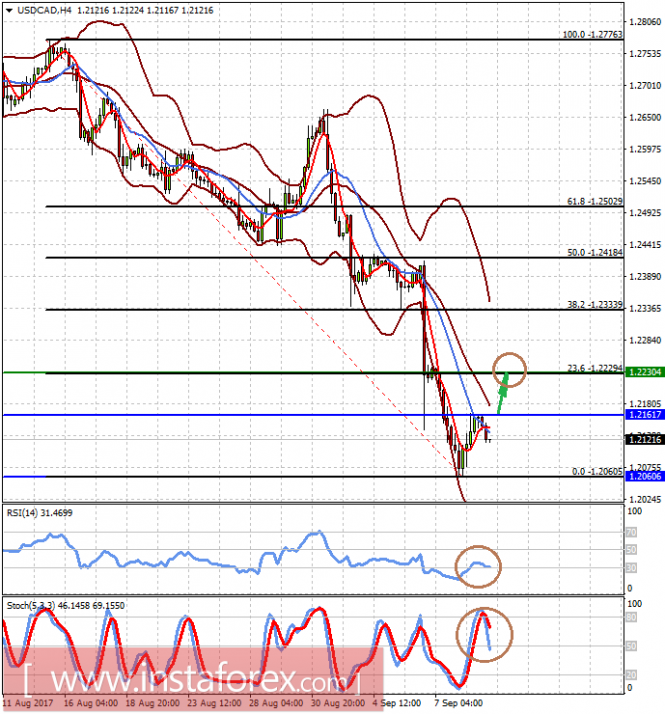Select the 7 Sep 04:00 time axis label
The image size is (665, 714).
click(458, 703)
